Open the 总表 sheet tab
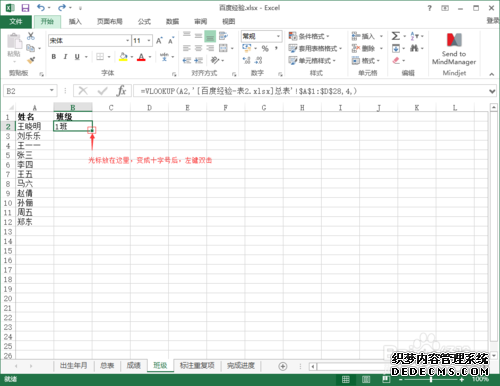Viewport: 500px width, 386px height. tap(107, 366)
